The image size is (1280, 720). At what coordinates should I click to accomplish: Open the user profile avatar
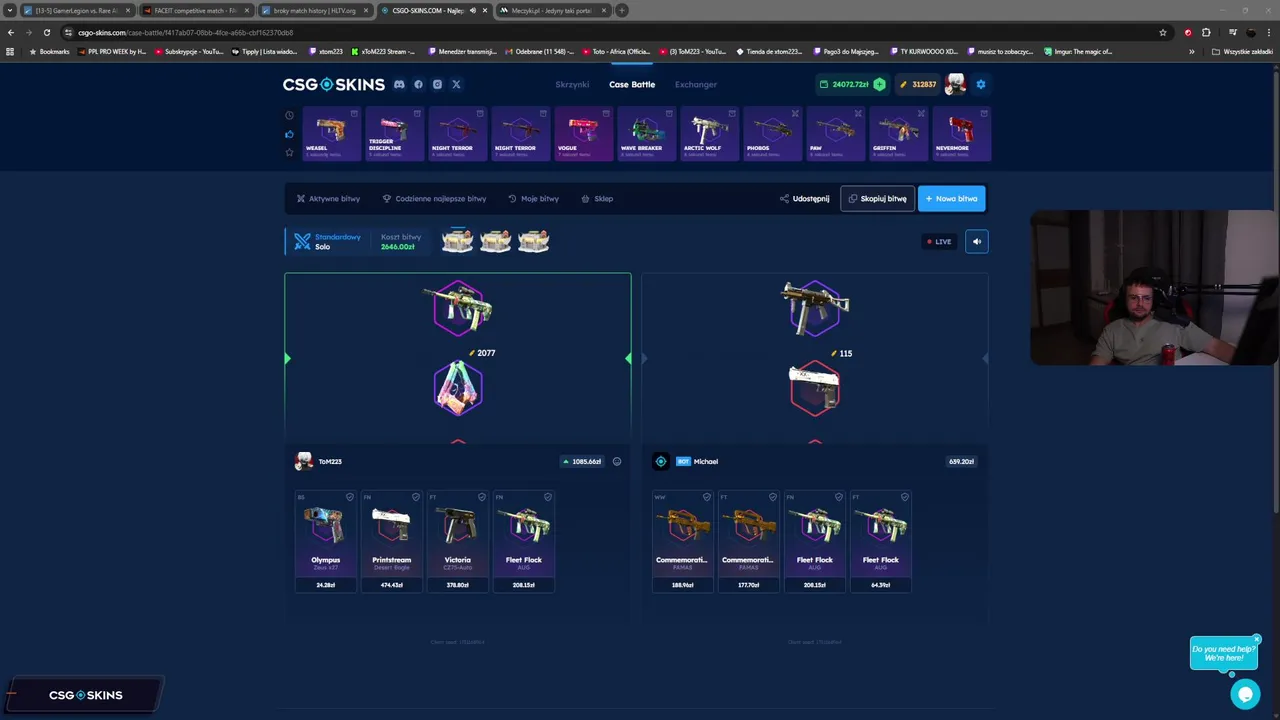955,84
